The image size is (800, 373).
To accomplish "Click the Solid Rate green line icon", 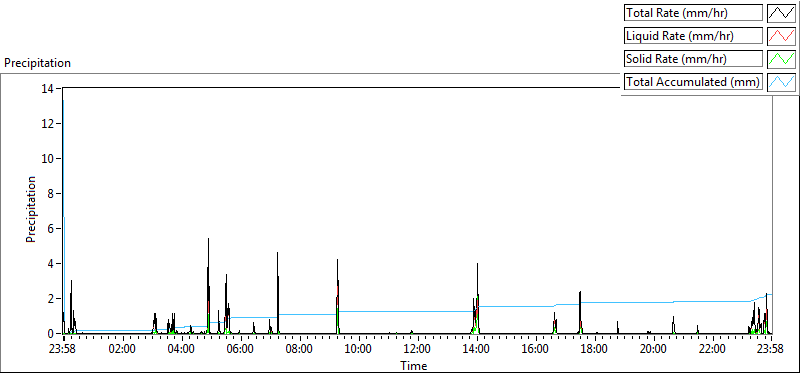I will [x=781, y=59].
